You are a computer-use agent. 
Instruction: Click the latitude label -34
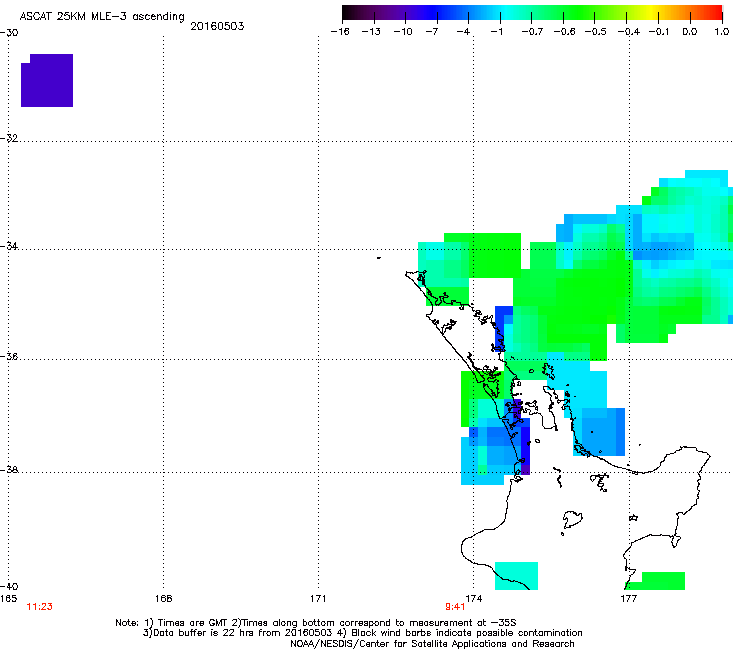coord(9,246)
